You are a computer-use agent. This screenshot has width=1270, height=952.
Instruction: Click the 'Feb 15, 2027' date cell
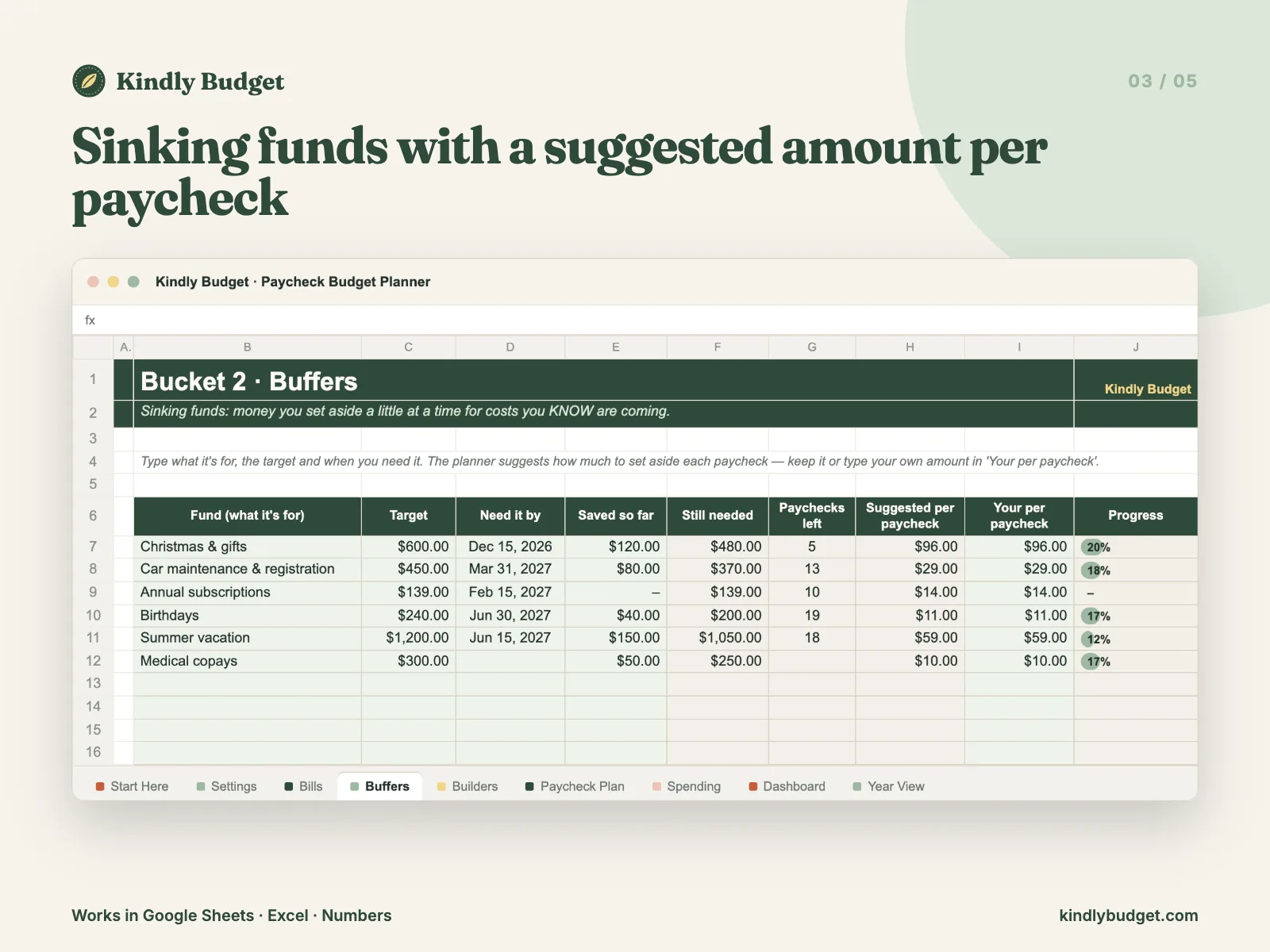click(x=510, y=592)
